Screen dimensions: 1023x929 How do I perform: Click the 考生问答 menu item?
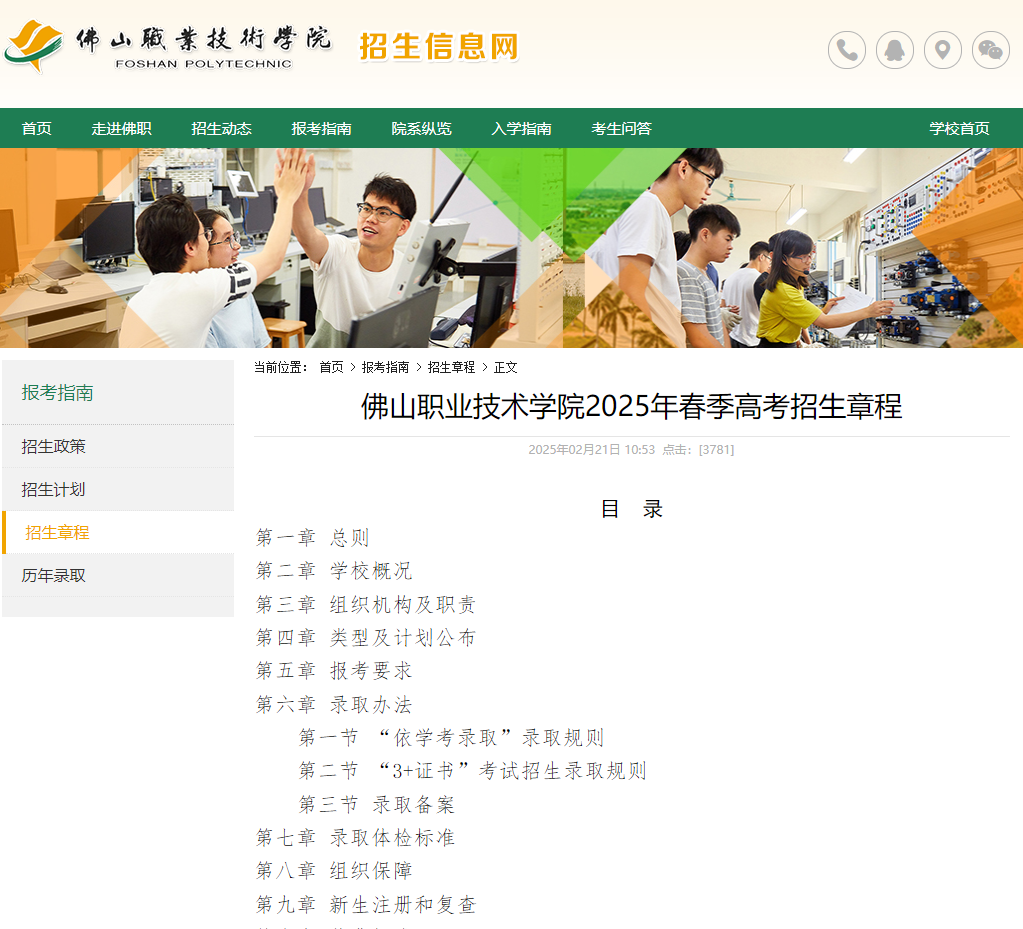[x=621, y=128]
